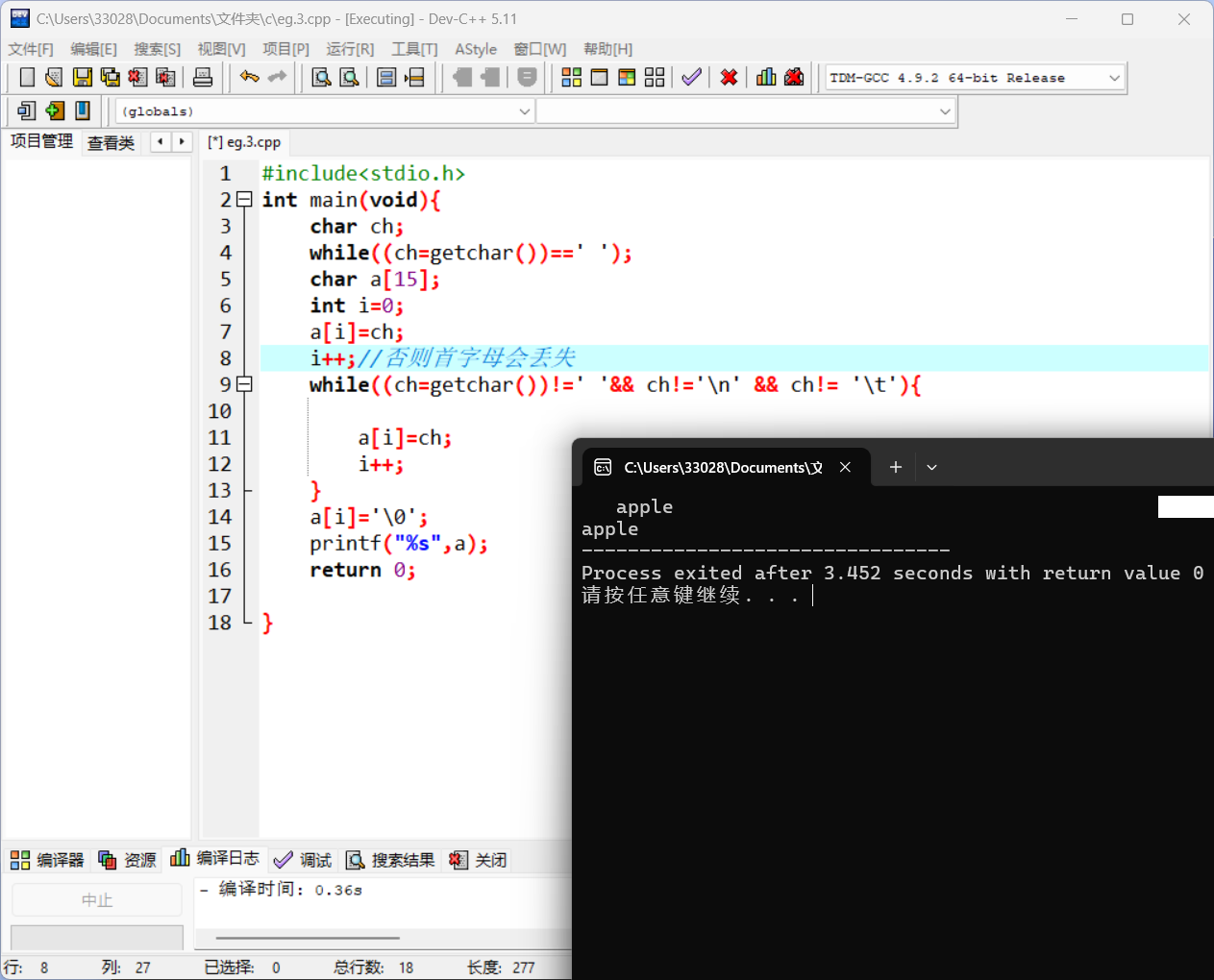
Task: Click the New file toolbar icon
Action: (27, 78)
